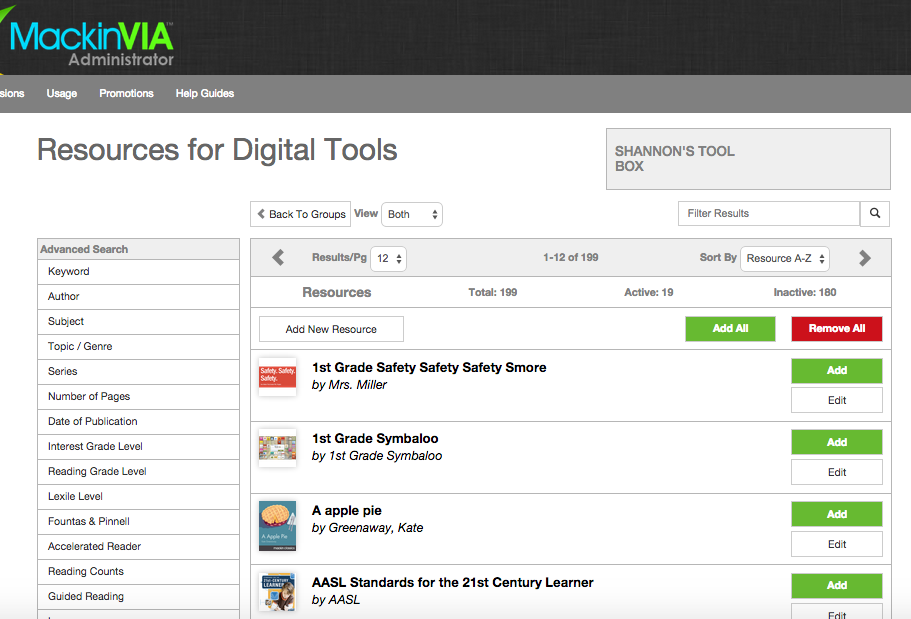The height and width of the screenshot is (619, 911).
Task: Click the search magnifier icon
Action: pyautogui.click(x=875, y=213)
